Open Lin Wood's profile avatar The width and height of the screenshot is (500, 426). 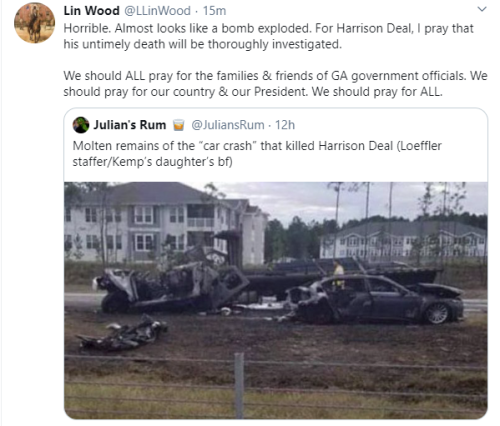coord(34,23)
